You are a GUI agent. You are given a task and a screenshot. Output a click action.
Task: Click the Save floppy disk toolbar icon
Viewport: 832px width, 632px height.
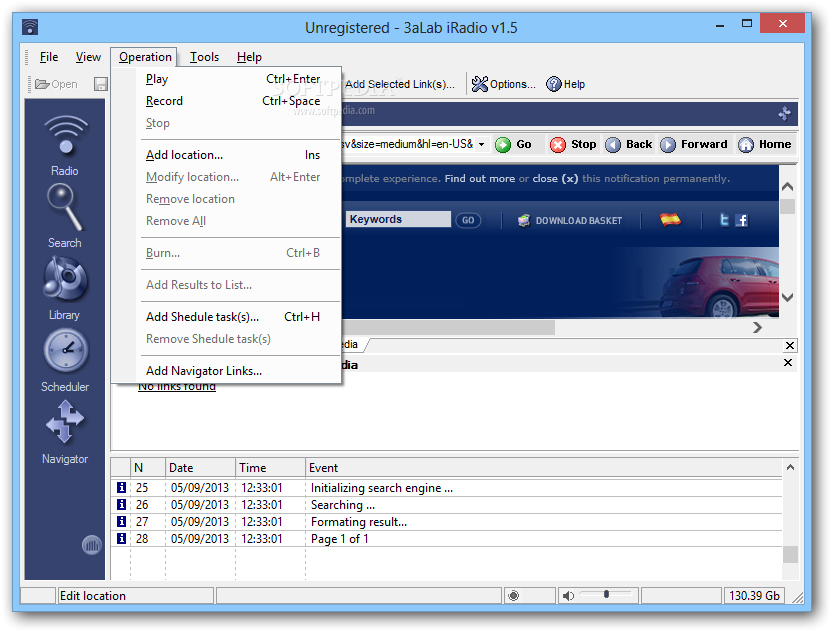(x=101, y=84)
